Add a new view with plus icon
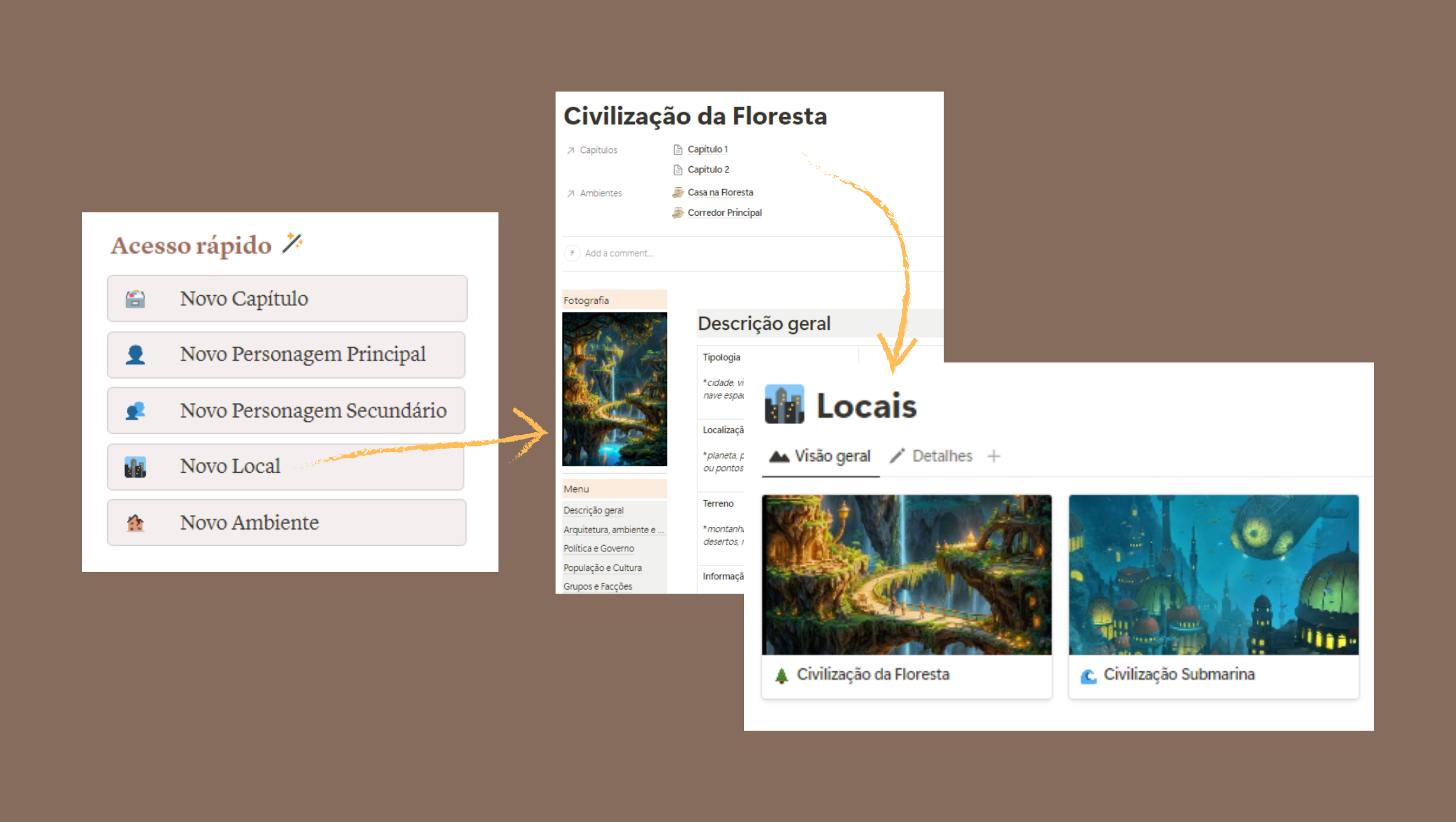The width and height of the screenshot is (1456, 822). tap(994, 456)
